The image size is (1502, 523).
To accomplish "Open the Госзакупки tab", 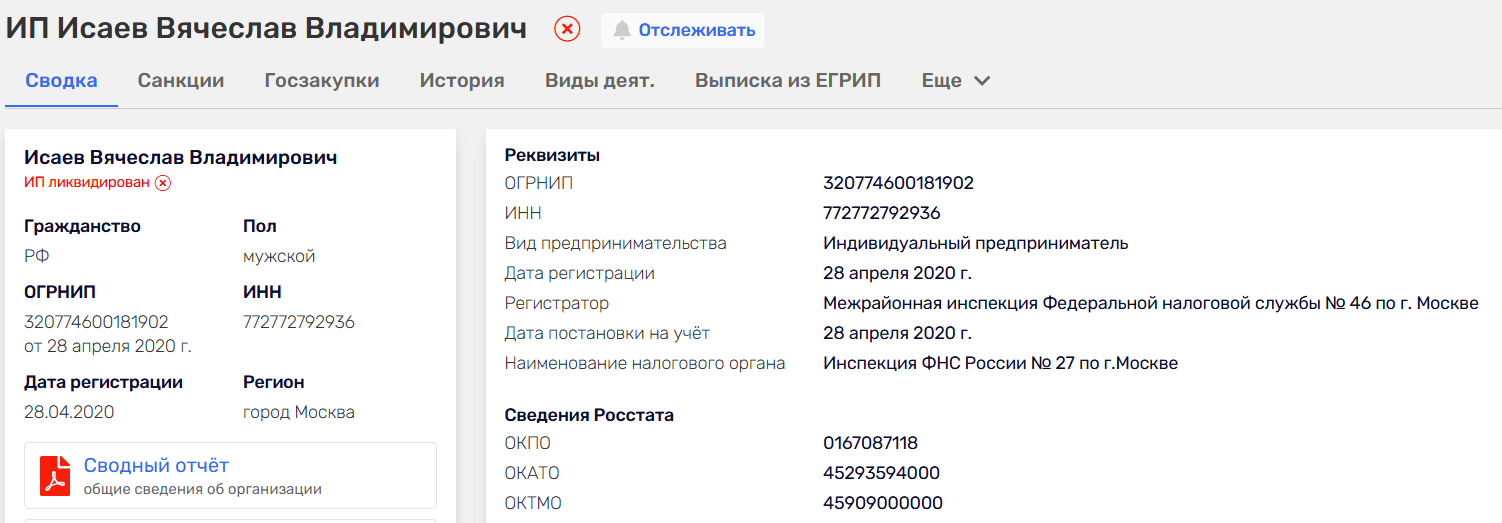I will (x=322, y=81).
